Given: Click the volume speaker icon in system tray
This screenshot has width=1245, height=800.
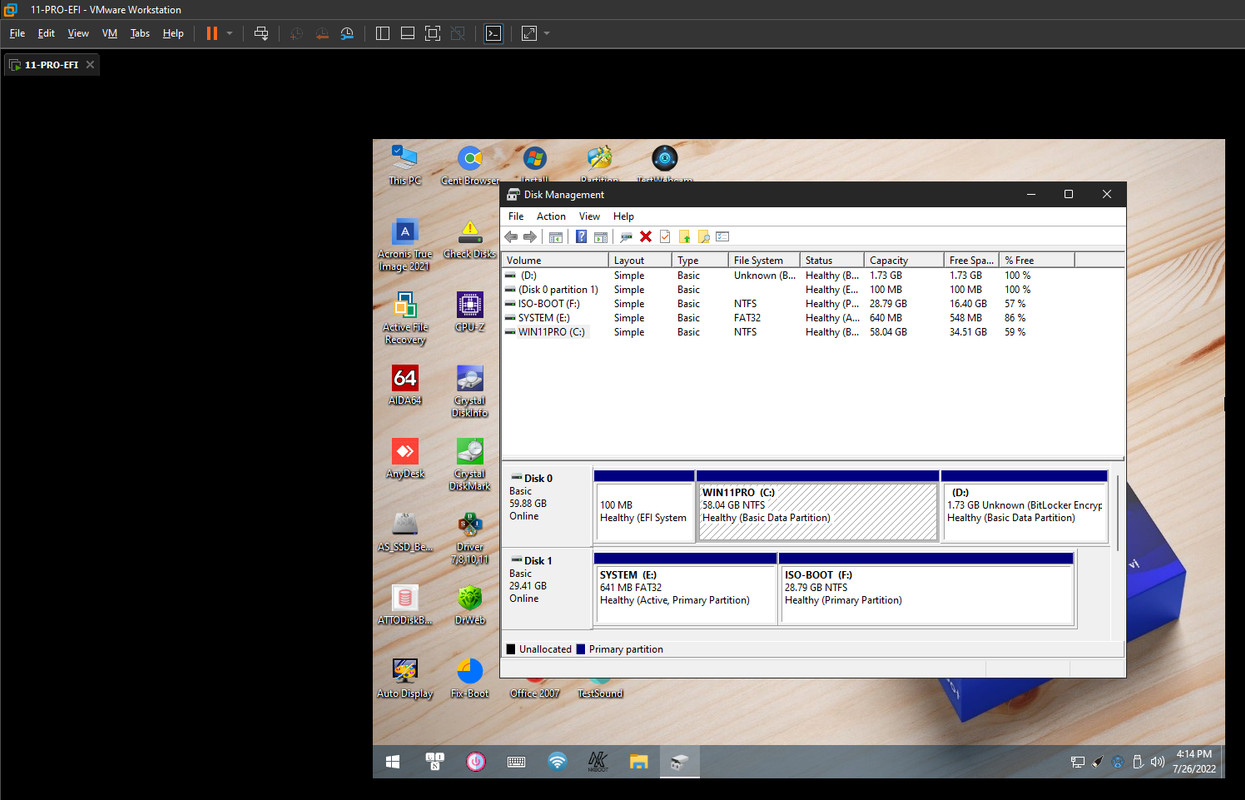Looking at the screenshot, I should click(1157, 762).
